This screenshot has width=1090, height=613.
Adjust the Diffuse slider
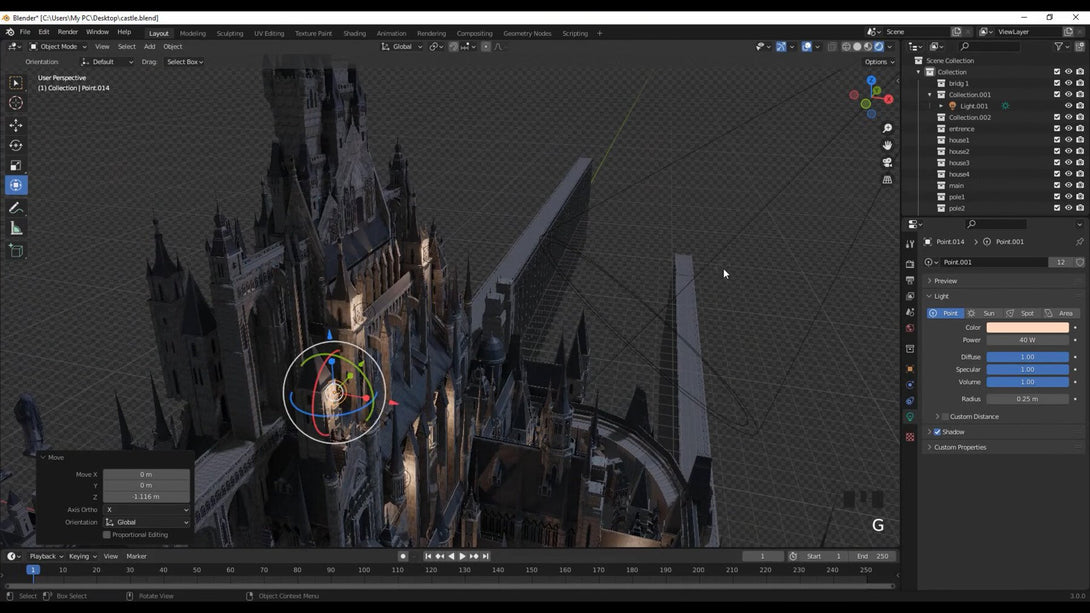[1027, 357]
